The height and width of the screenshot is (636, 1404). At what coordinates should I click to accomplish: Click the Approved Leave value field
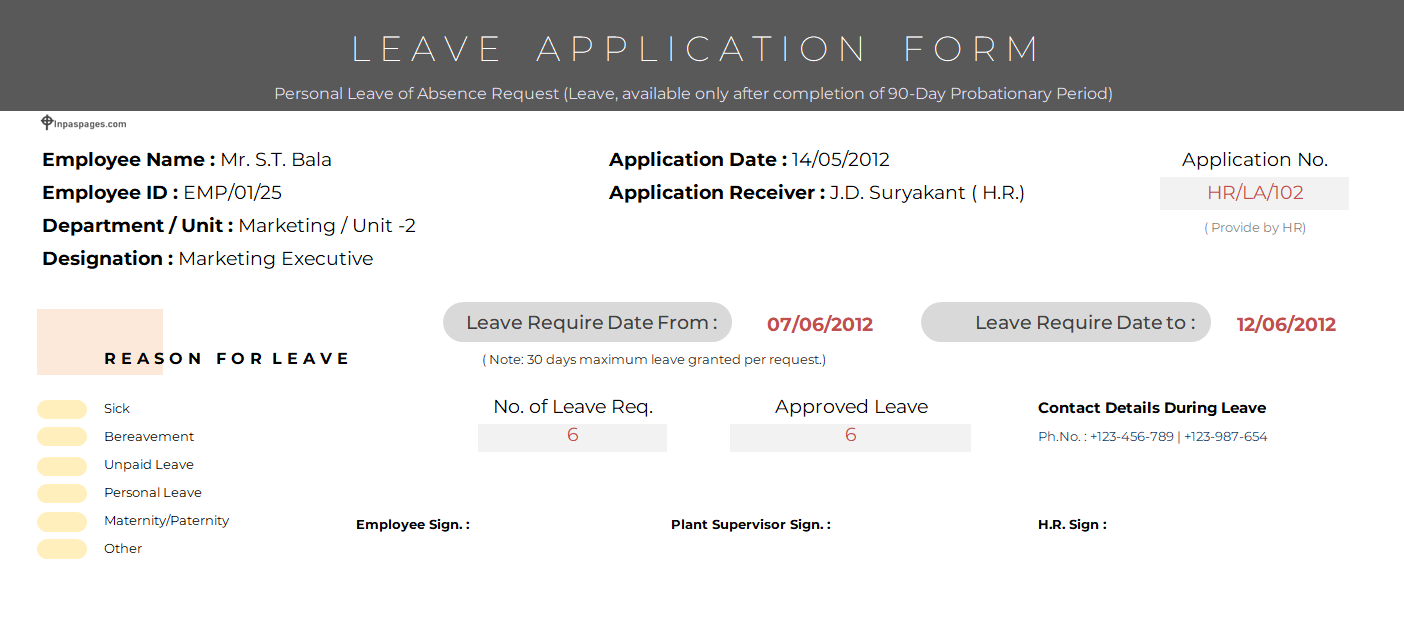tap(850, 436)
